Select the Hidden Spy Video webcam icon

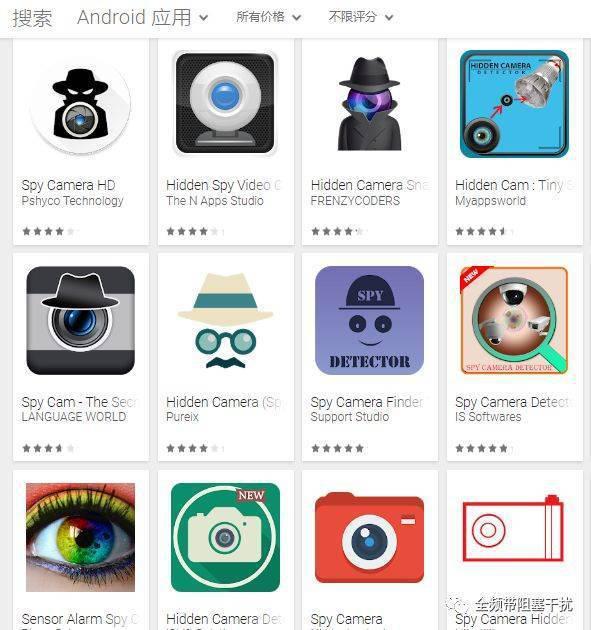225,103
